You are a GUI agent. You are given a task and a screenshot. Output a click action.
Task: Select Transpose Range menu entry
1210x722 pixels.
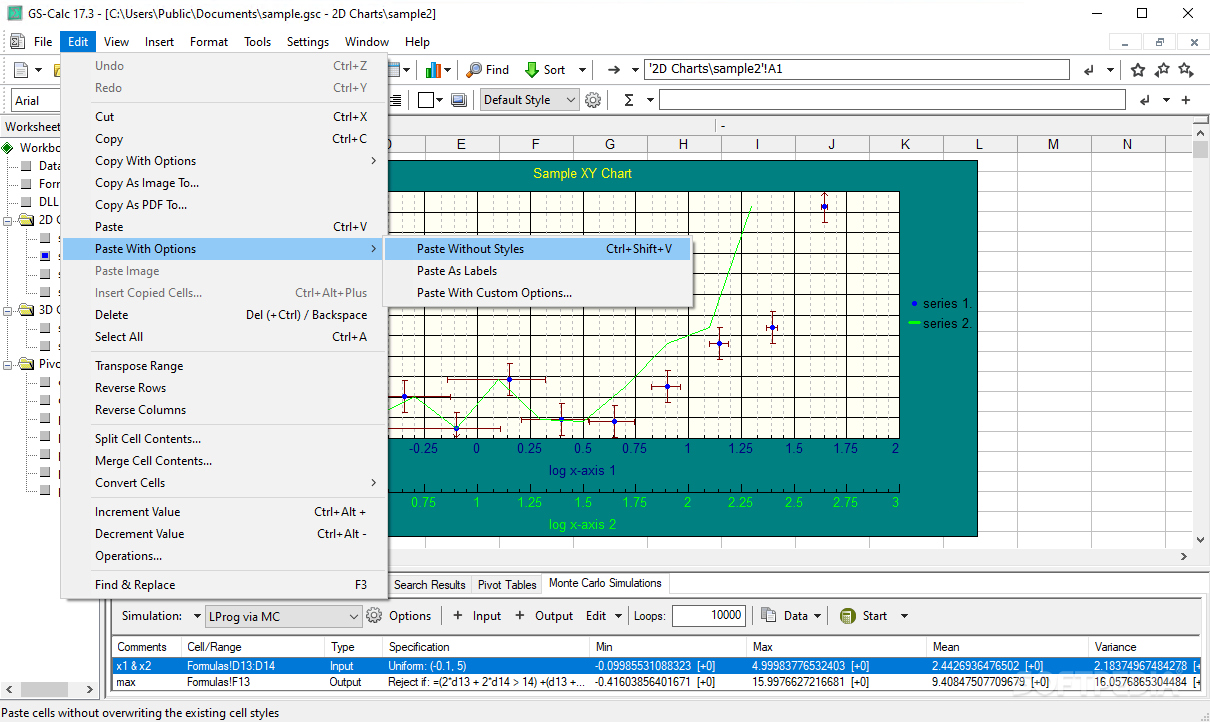tap(224, 366)
